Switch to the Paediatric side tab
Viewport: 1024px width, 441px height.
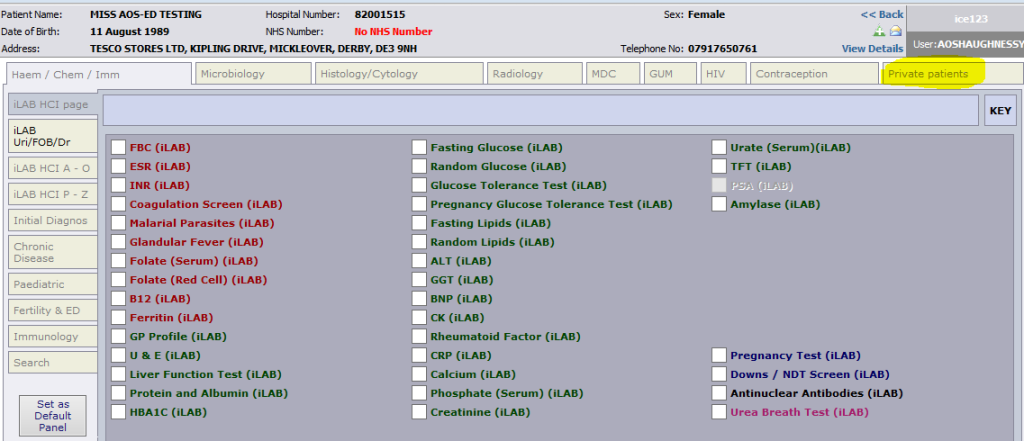point(53,285)
